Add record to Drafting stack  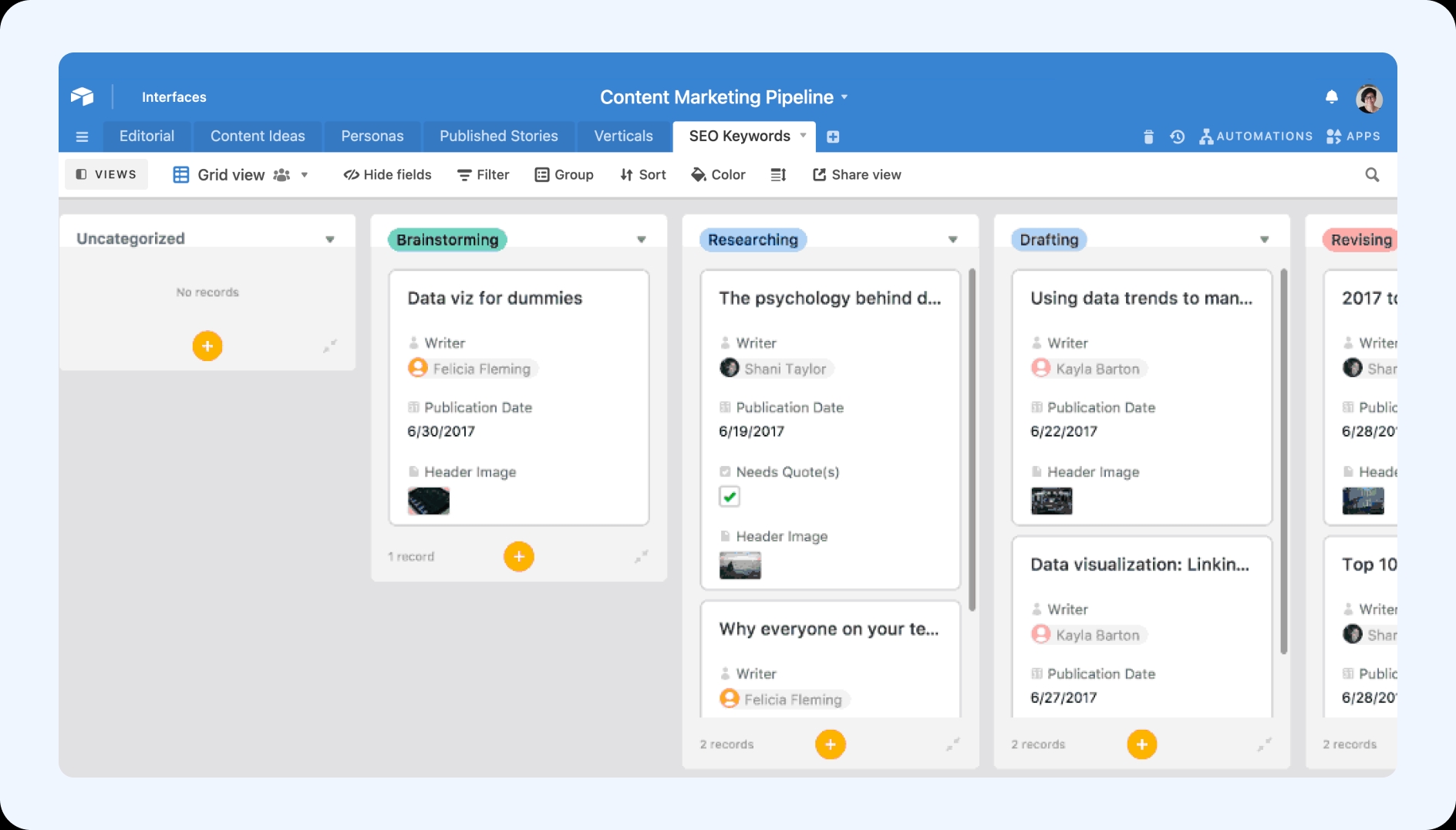coord(1142,744)
